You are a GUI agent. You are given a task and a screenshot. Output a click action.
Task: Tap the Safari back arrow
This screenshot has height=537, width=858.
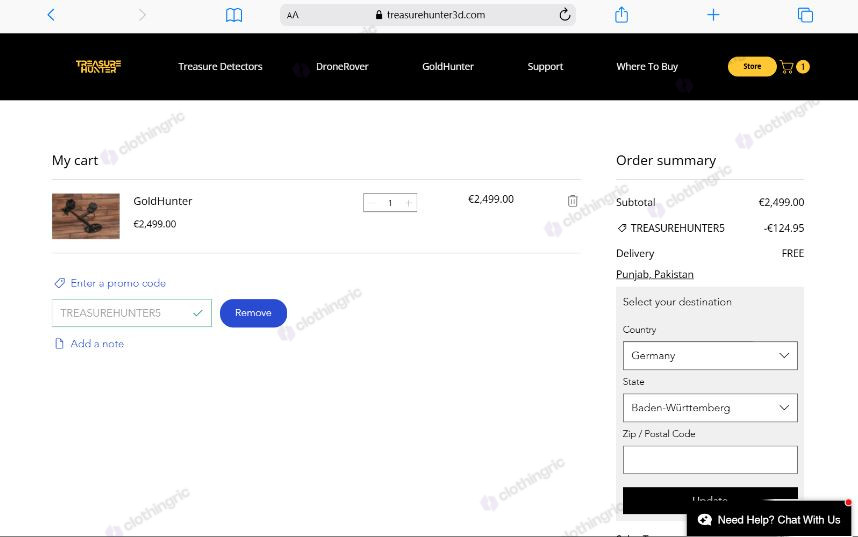pos(51,15)
